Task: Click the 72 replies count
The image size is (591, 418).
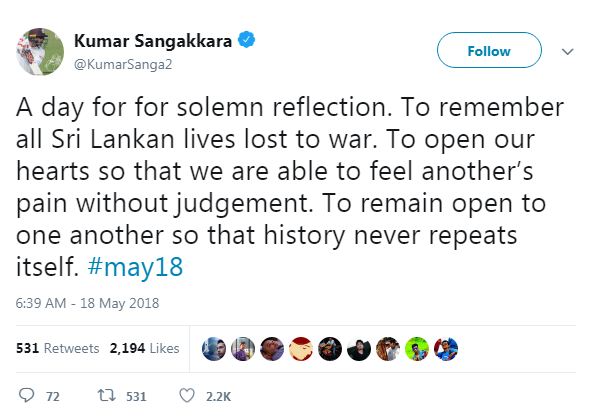Action: tap(53, 397)
